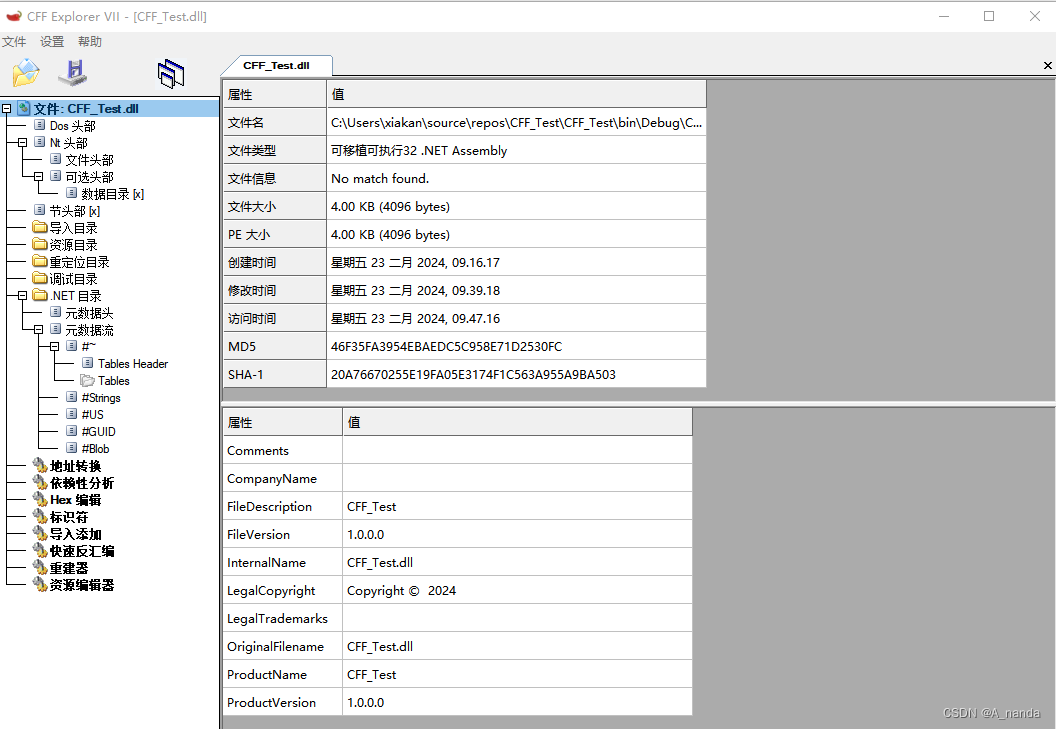Collapse the 可选头部 tree branch
This screenshot has width=1056, height=729.
click(x=40, y=176)
